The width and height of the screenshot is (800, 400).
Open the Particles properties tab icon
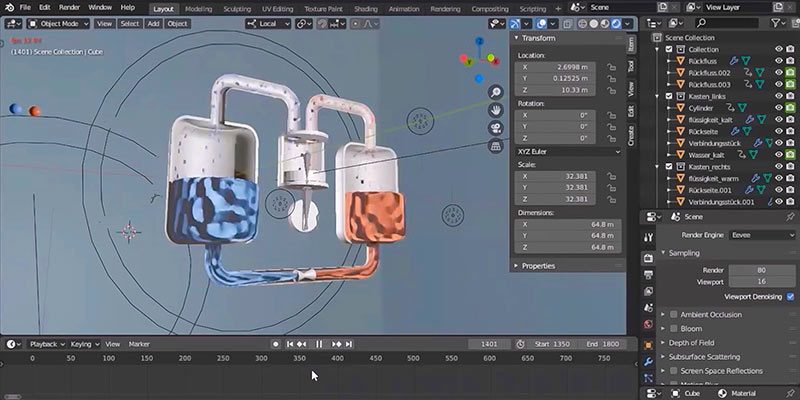tap(648, 378)
